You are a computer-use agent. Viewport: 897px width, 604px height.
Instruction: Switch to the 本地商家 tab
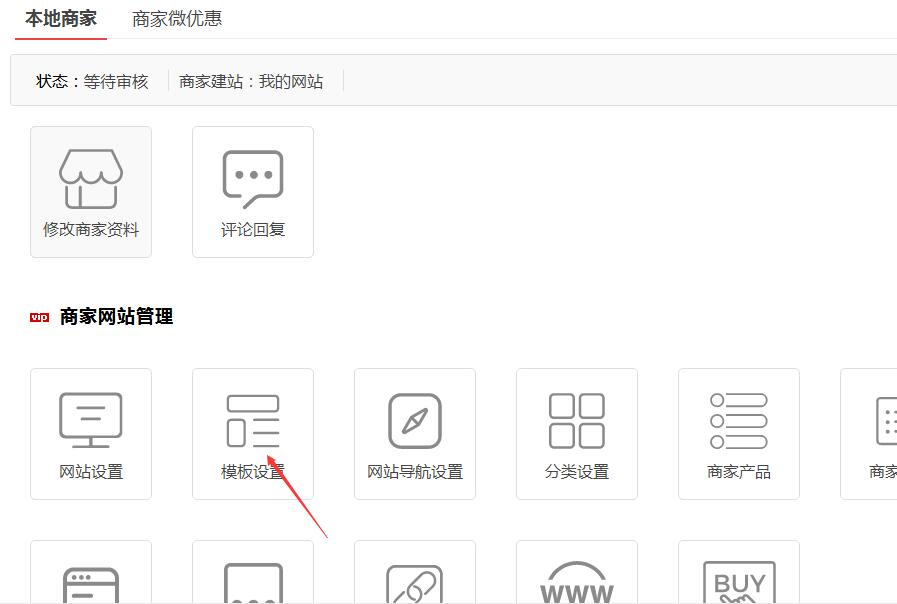(61, 18)
